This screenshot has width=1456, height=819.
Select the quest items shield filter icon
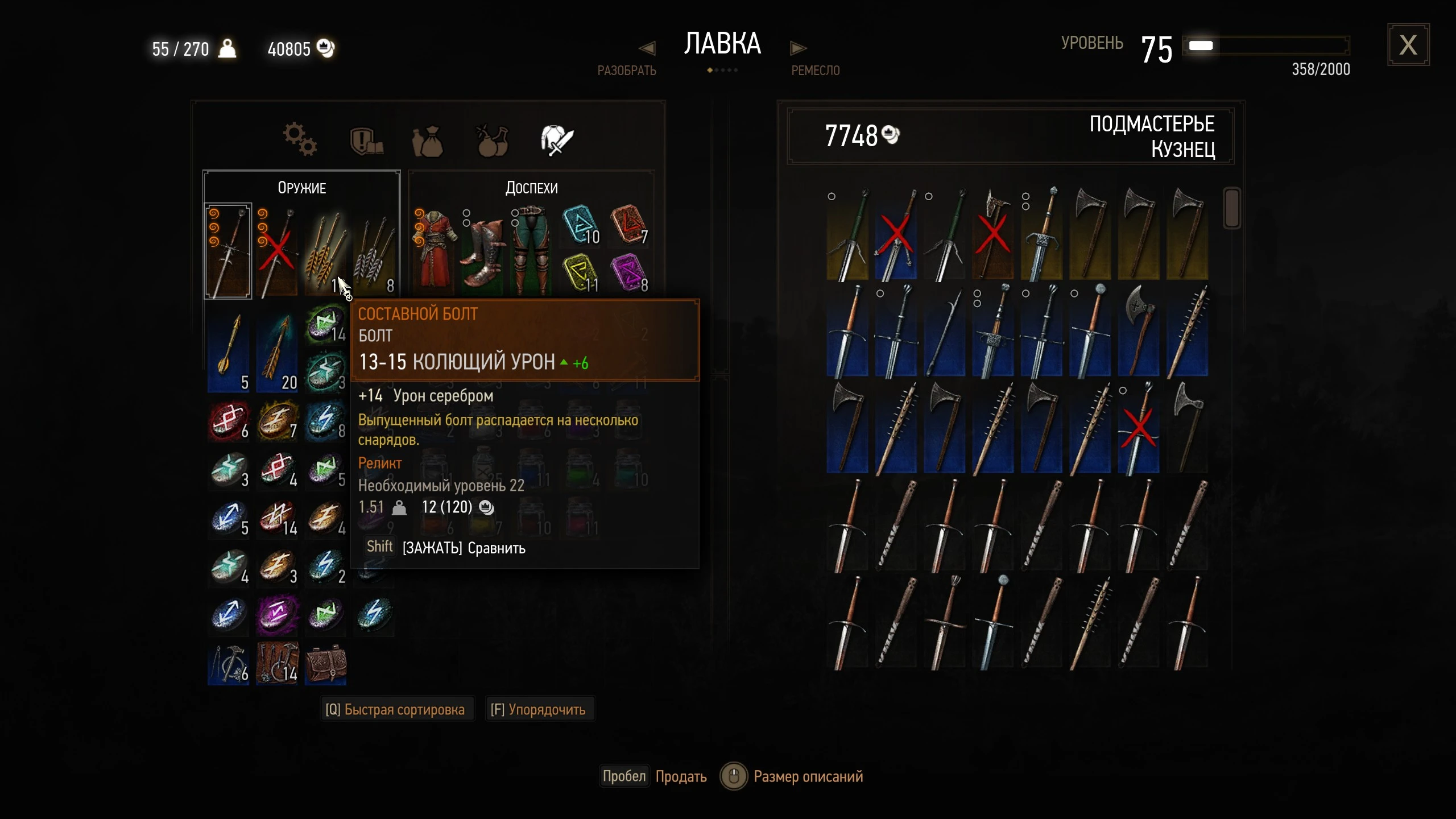(x=366, y=141)
